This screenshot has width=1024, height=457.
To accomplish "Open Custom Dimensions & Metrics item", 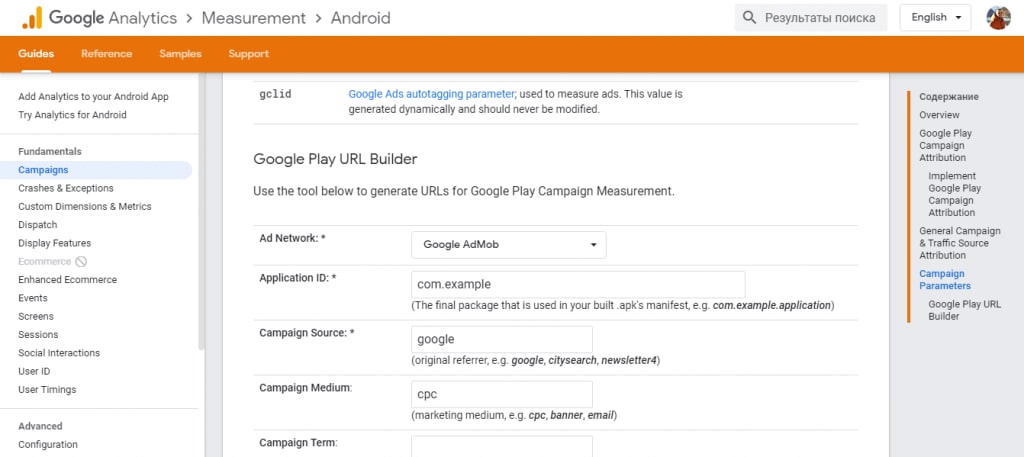I will pyautogui.click(x=85, y=206).
